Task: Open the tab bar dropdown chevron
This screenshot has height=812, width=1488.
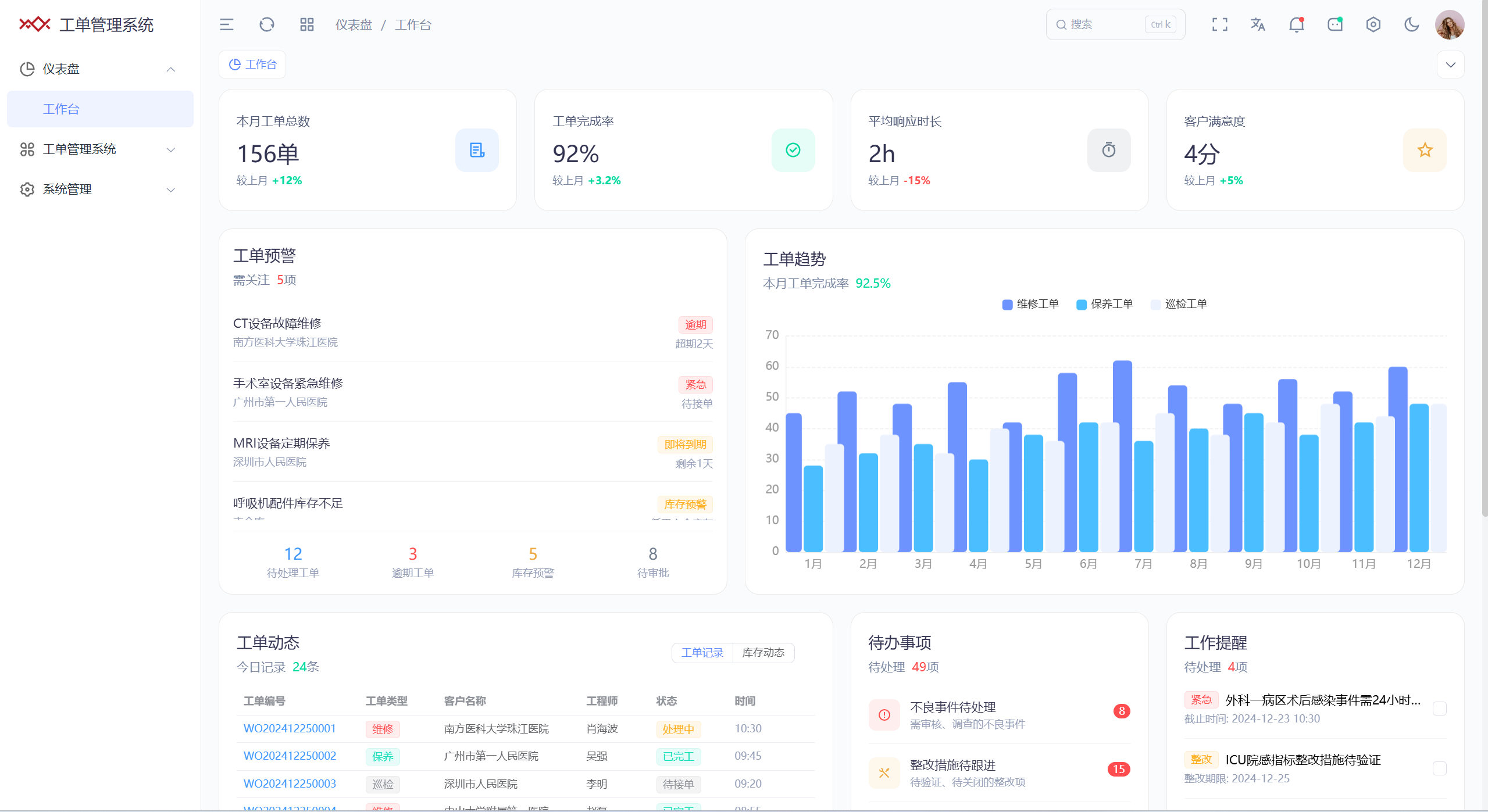Action: click(x=1450, y=65)
